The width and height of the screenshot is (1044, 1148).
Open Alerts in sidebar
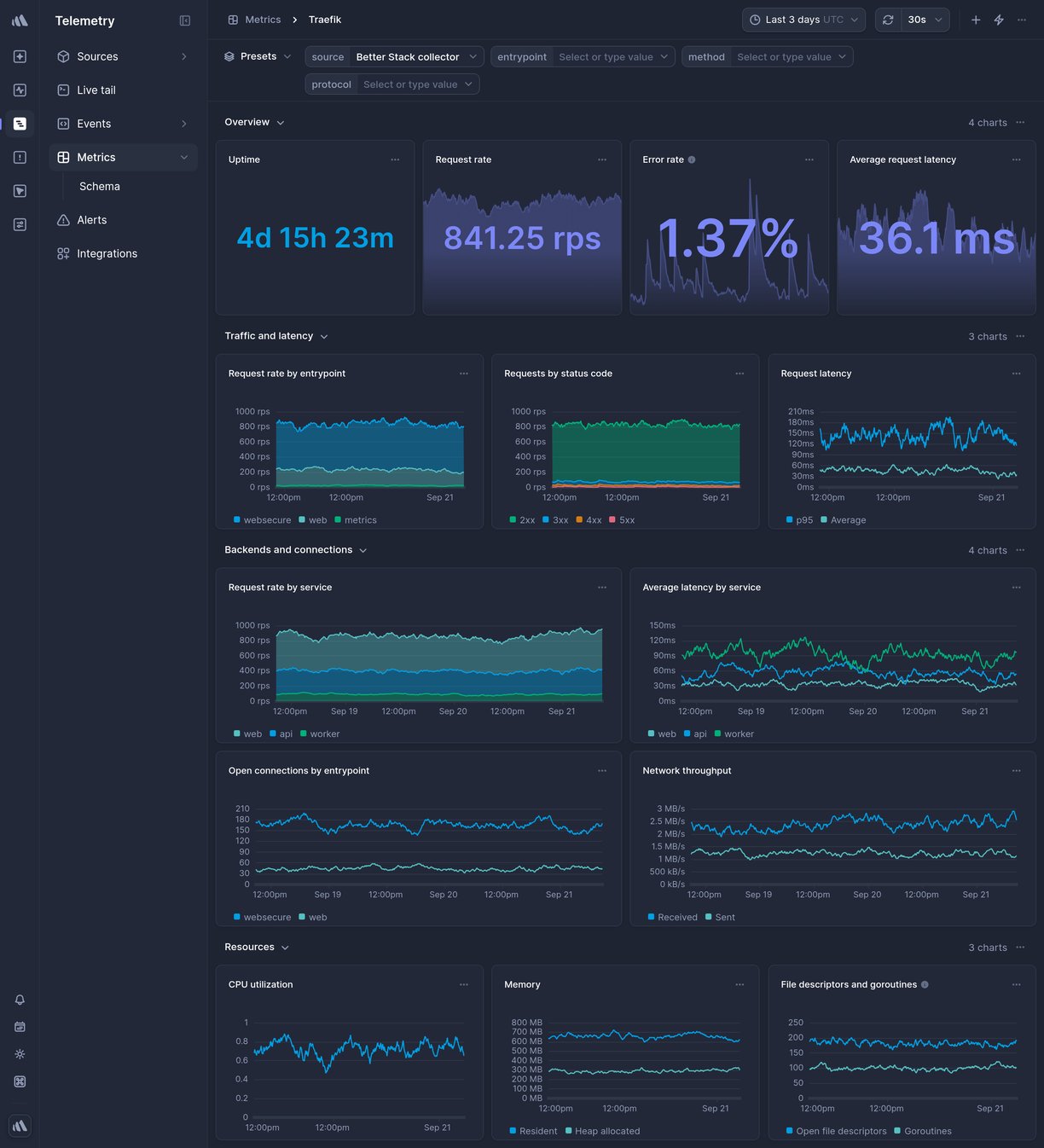pos(124,220)
